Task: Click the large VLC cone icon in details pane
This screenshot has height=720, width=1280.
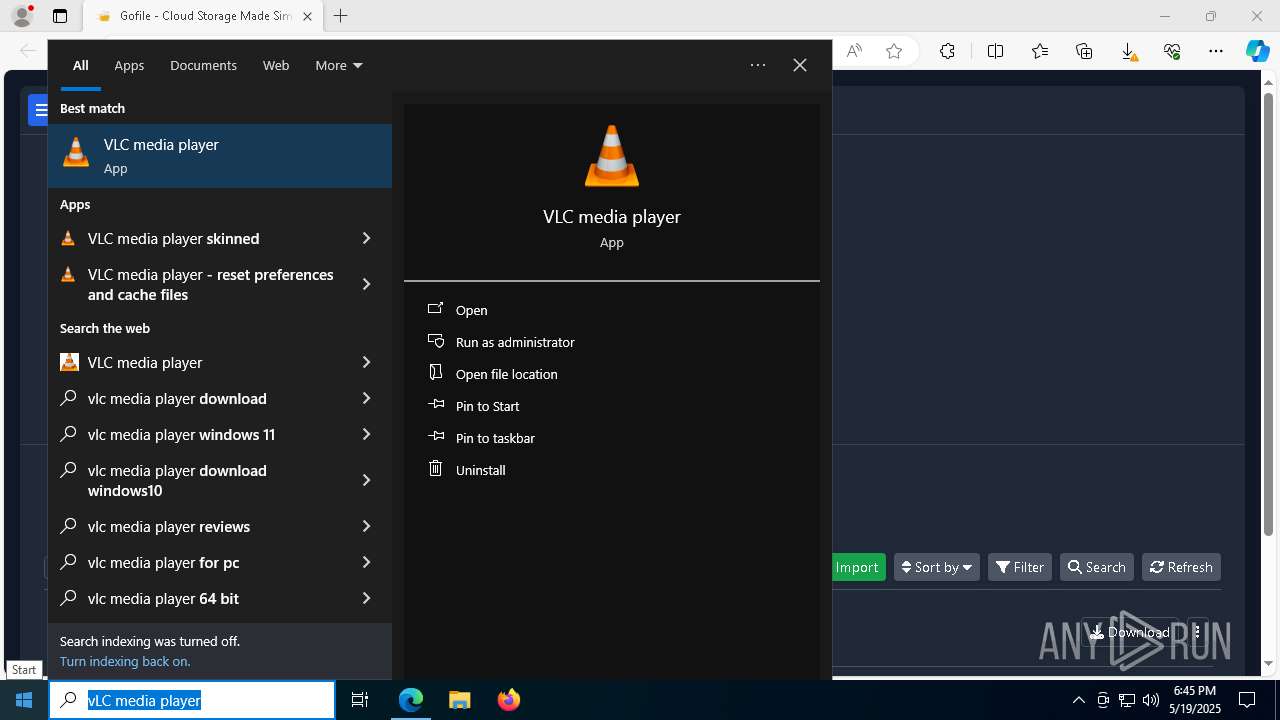Action: 611,156
